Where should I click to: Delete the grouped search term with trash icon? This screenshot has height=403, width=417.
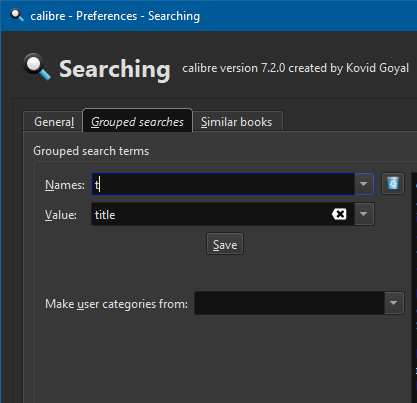pyautogui.click(x=393, y=184)
